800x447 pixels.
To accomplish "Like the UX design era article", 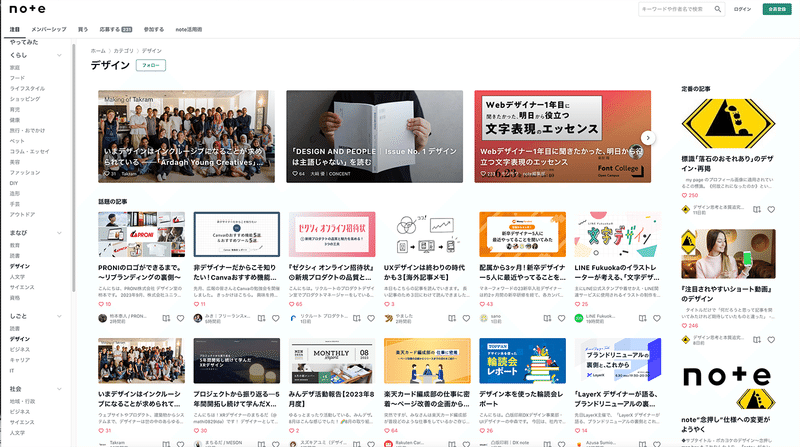I will [x=466, y=318].
